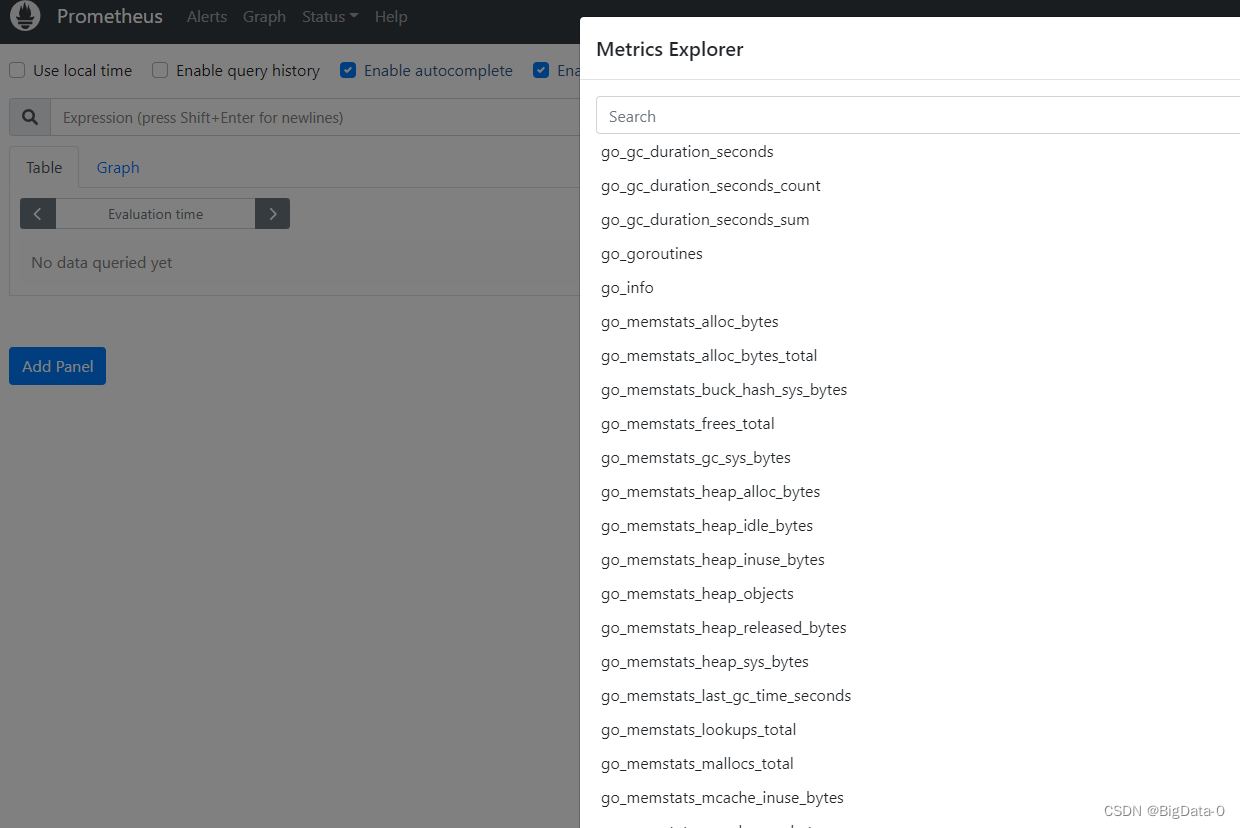The height and width of the screenshot is (828, 1240).
Task: Select metric go_memstats_mcache_inuse_bytes
Action: pyautogui.click(x=722, y=798)
